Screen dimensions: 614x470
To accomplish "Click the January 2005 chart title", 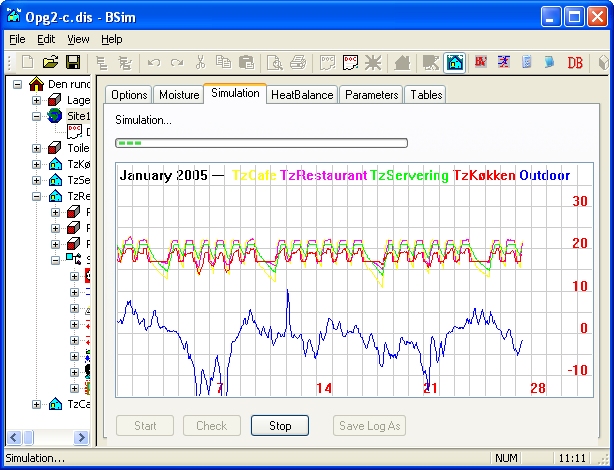I will pyautogui.click(x=163, y=175).
